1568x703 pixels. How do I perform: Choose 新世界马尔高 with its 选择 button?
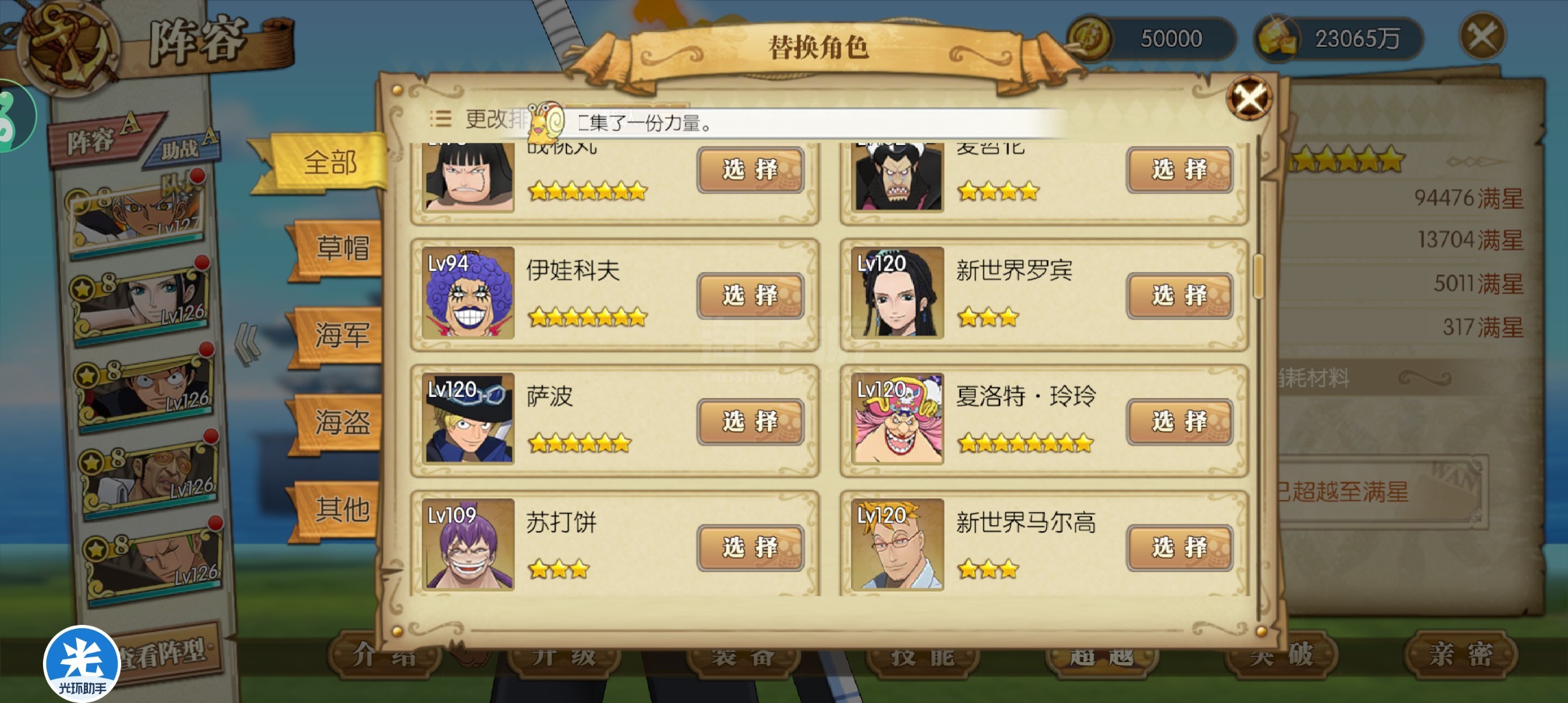[1180, 548]
